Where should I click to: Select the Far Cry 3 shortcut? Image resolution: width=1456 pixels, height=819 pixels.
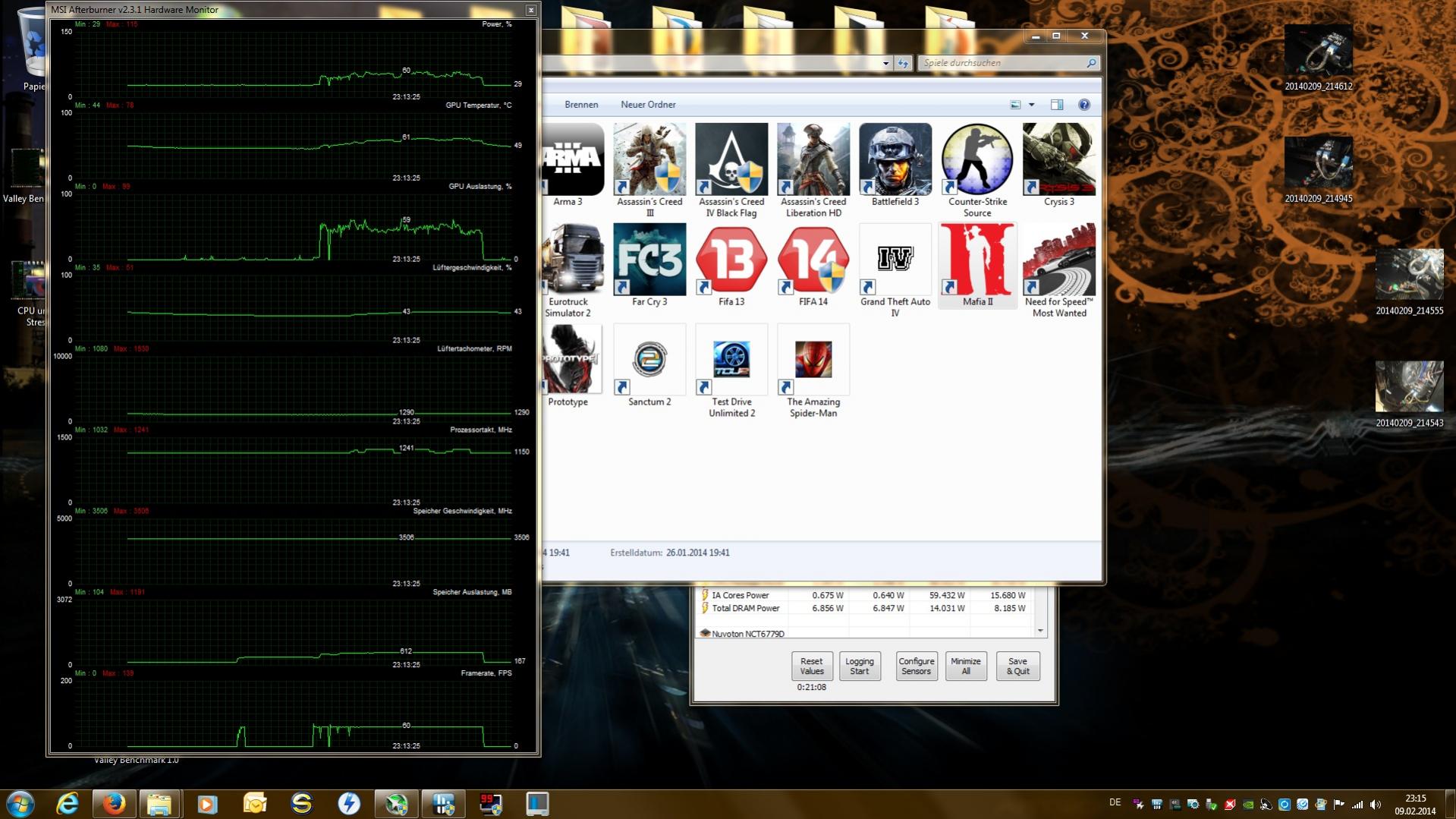point(649,265)
